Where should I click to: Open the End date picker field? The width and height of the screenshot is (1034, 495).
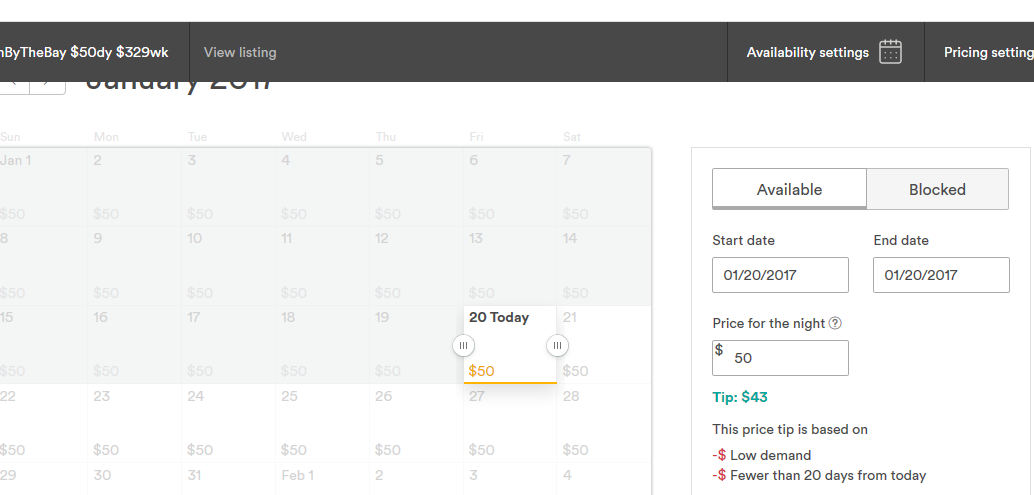pyautogui.click(x=941, y=275)
